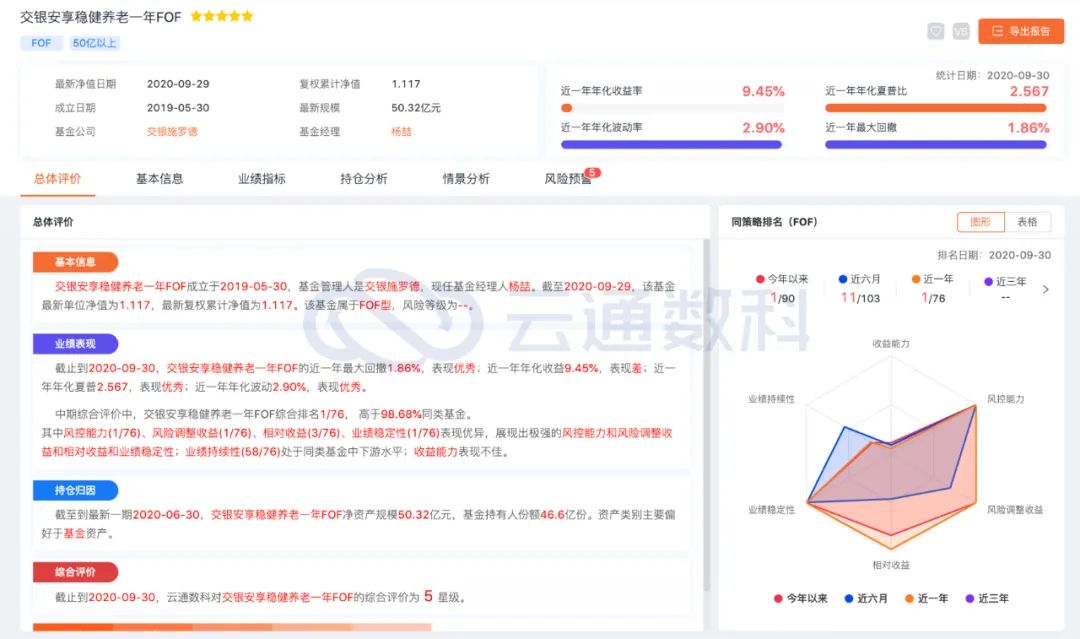1080x639 pixels.
Task: Click the 导出报告 export button
Action: (x=1021, y=31)
